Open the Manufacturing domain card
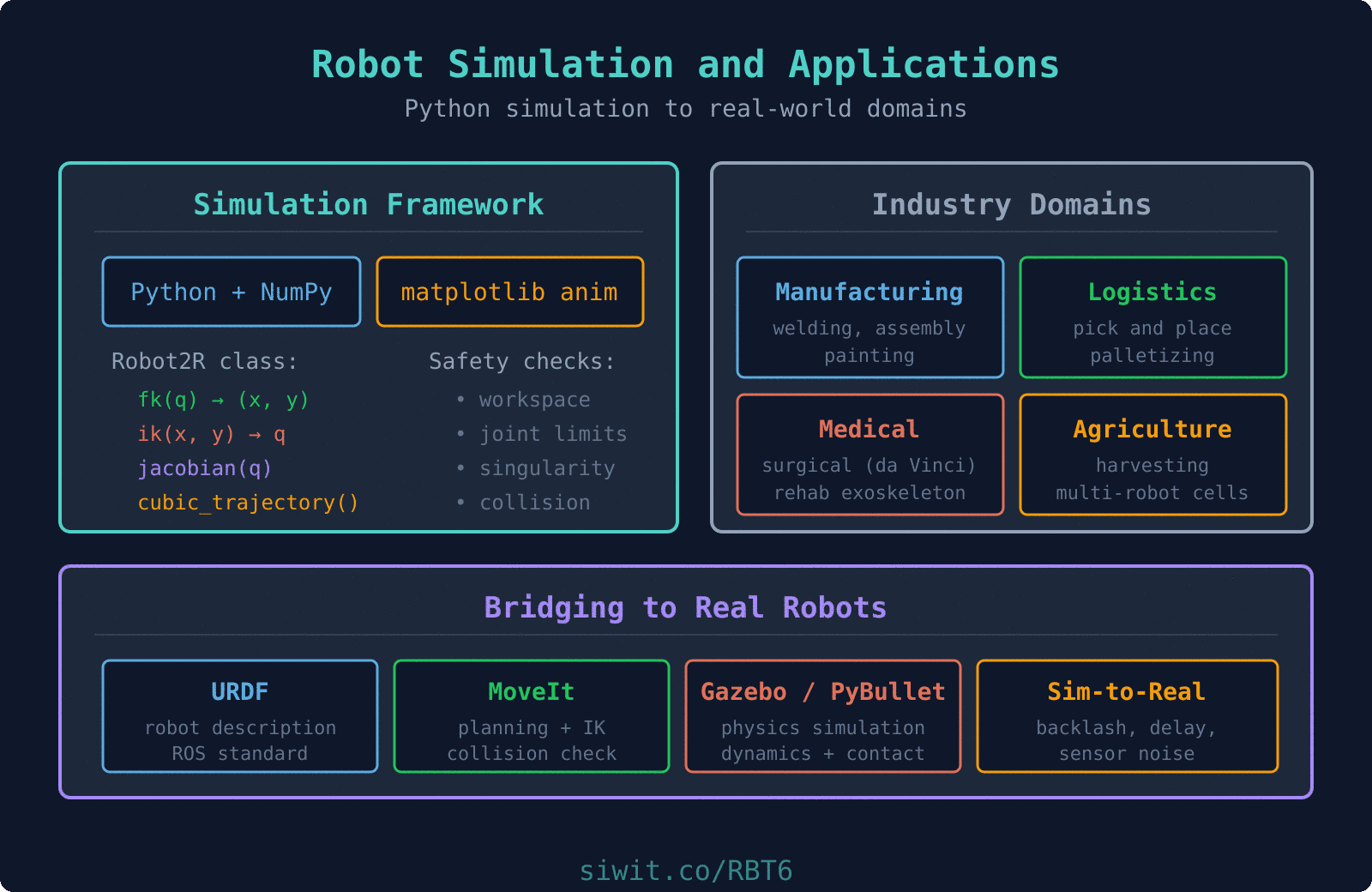 [869, 317]
